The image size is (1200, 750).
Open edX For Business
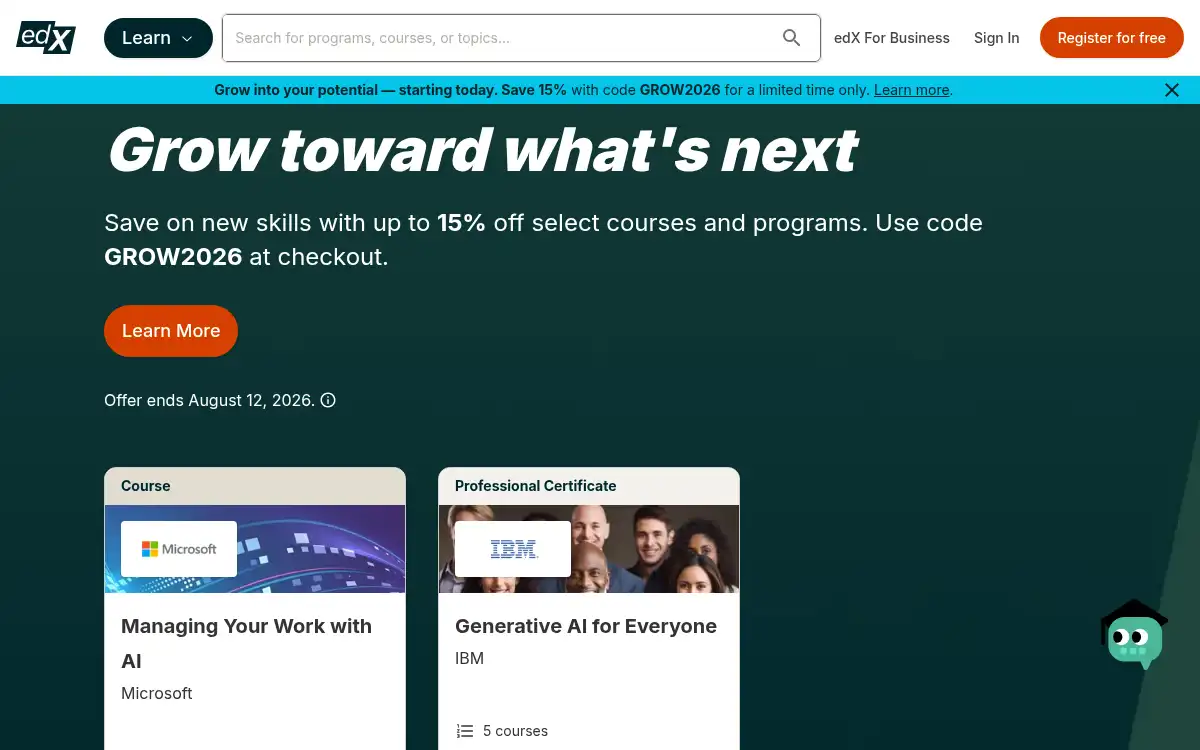(x=892, y=38)
